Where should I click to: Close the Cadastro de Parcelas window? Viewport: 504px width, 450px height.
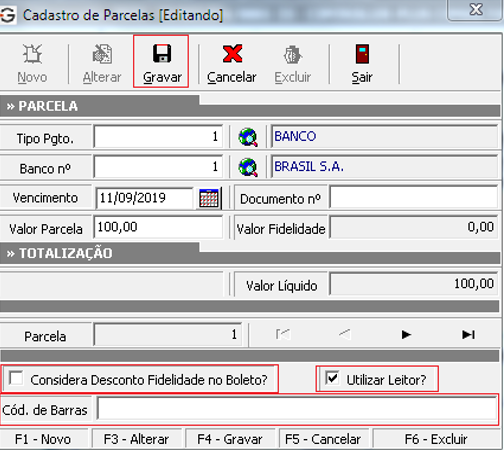click(476, 9)
